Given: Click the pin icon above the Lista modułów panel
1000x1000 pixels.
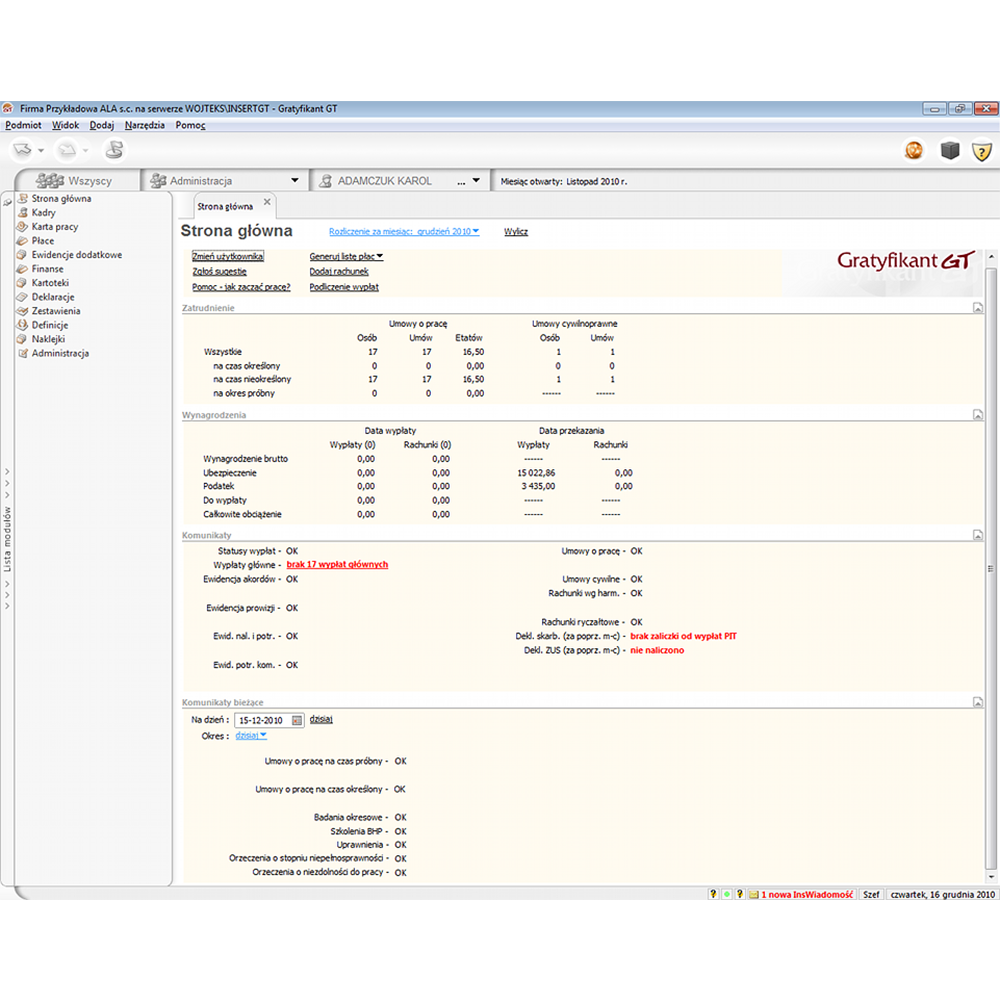Looking at the screenshot, I should (7, 202).
